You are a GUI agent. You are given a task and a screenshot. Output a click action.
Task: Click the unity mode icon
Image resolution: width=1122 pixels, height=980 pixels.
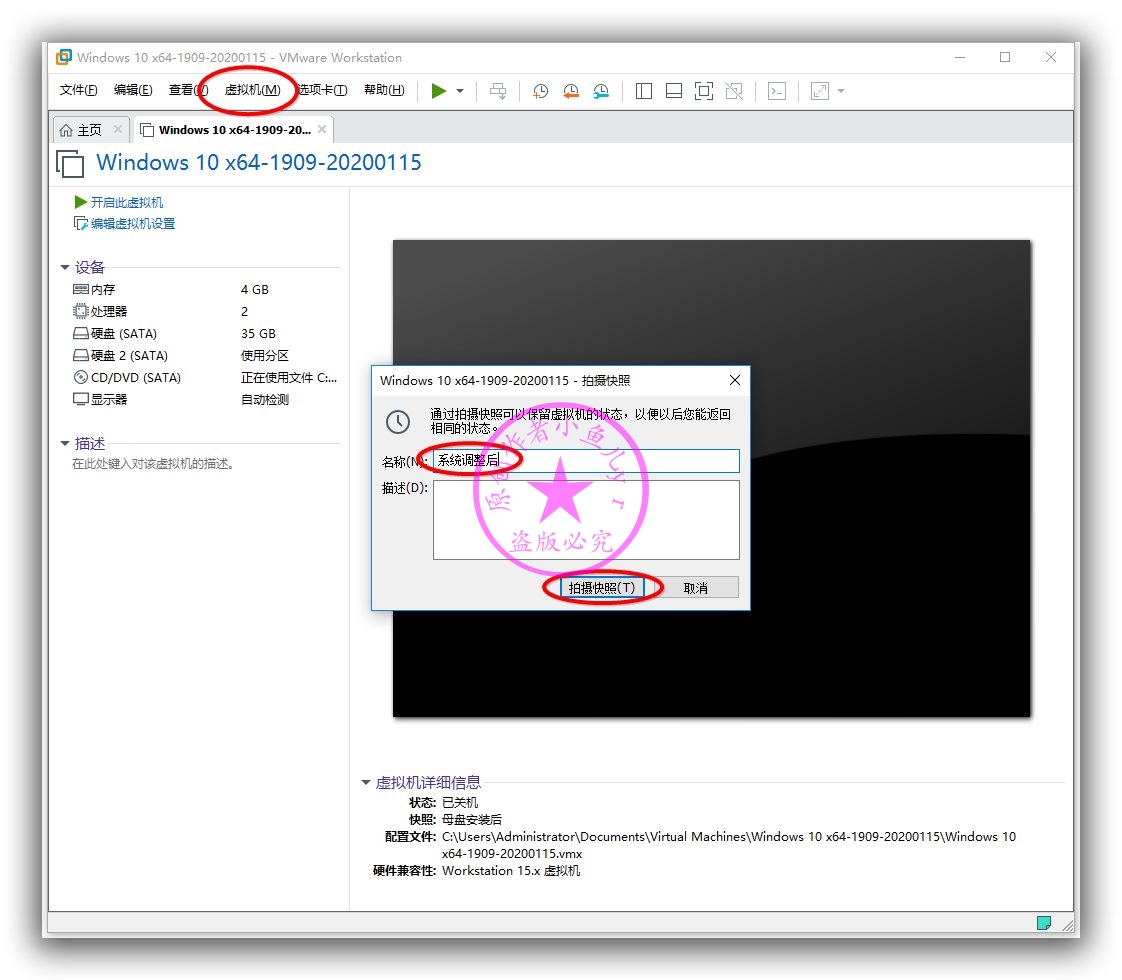733,91
